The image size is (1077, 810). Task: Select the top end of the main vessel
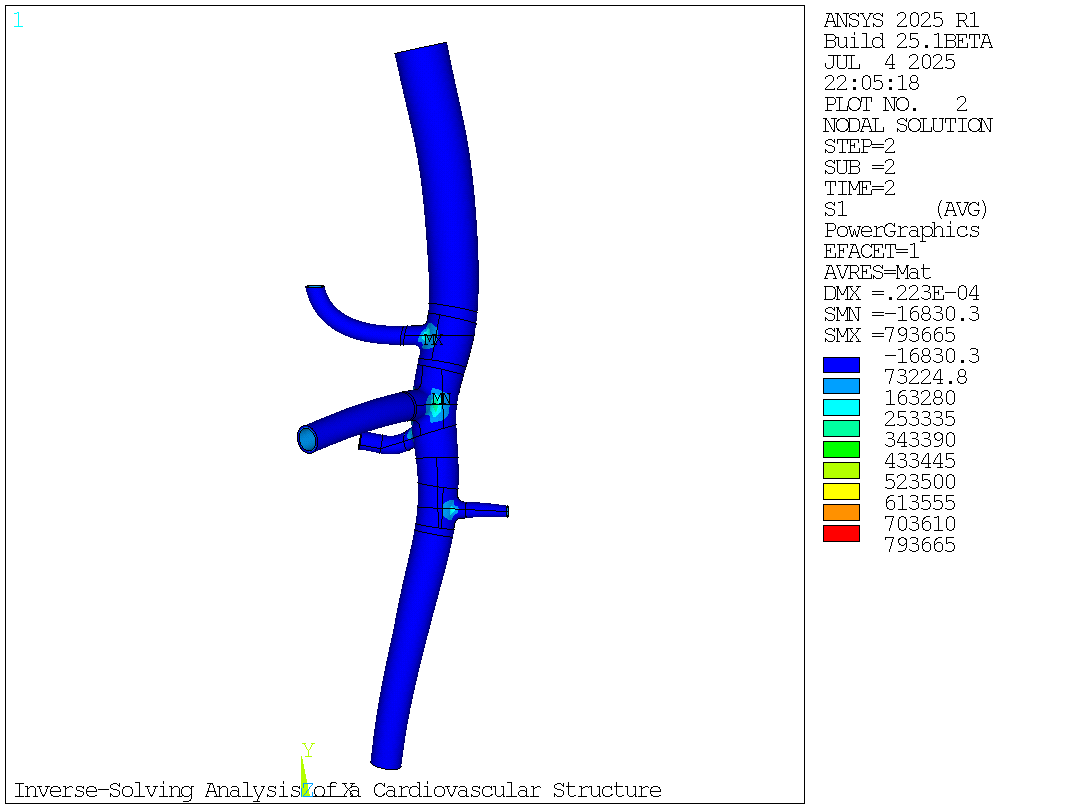(x=421, y=50)
